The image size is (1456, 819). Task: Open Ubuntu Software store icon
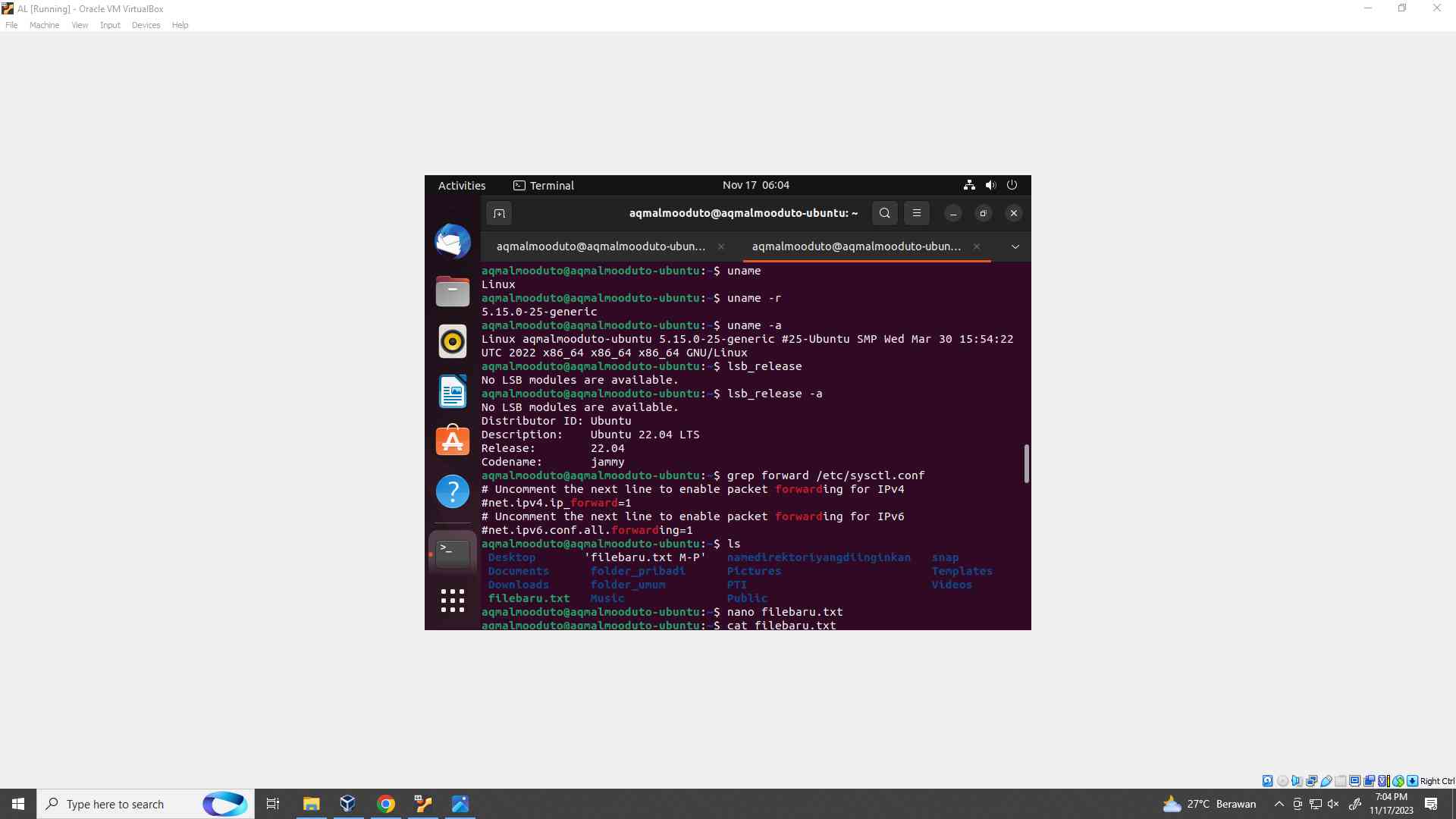tap(453, 441)
